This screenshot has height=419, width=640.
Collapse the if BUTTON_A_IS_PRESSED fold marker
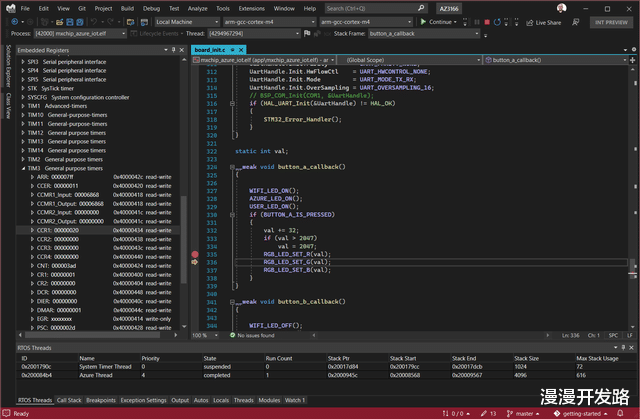click(x=232, y=215)
